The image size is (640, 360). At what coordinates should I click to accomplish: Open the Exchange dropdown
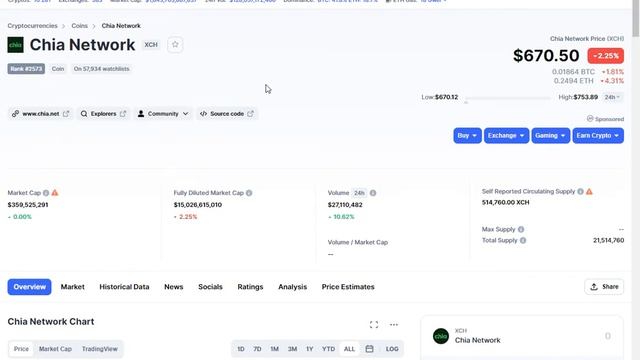click(x=507, y=136)
